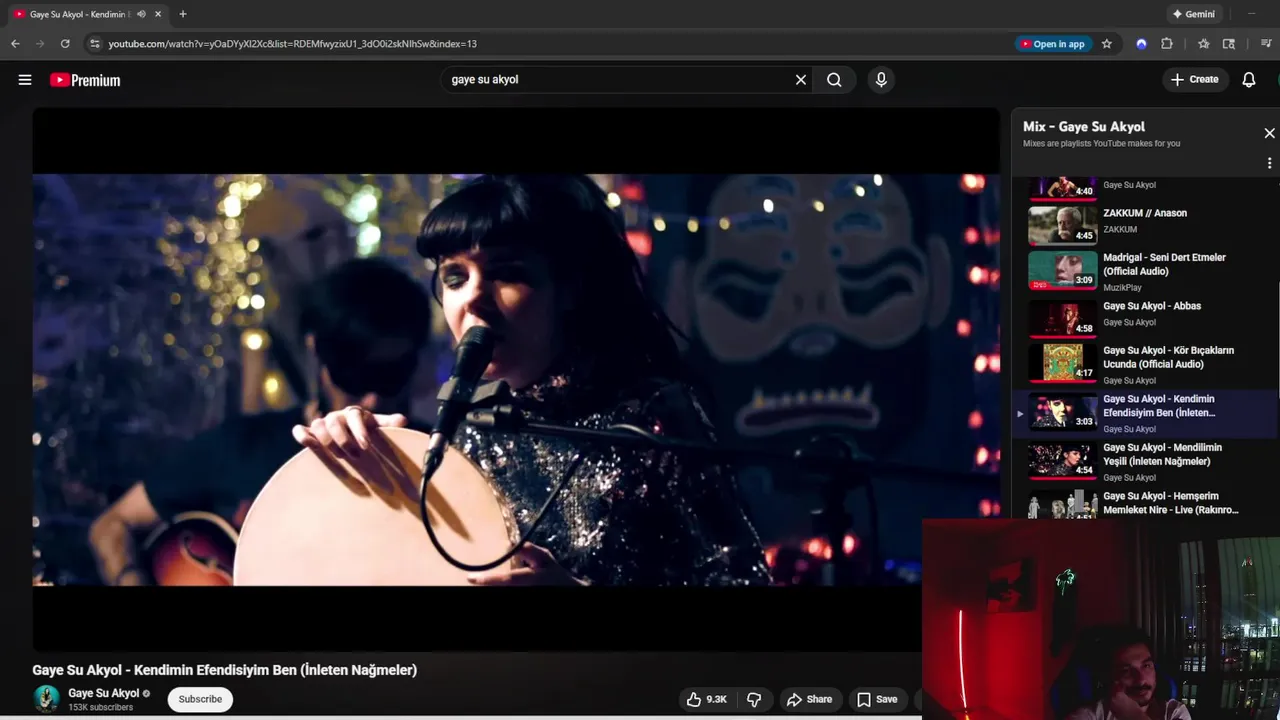The height and width of the screenshot is (720, 1280).
Task: Open the Chrome extensions puzzle menu
Action: tap(1167, 44)
